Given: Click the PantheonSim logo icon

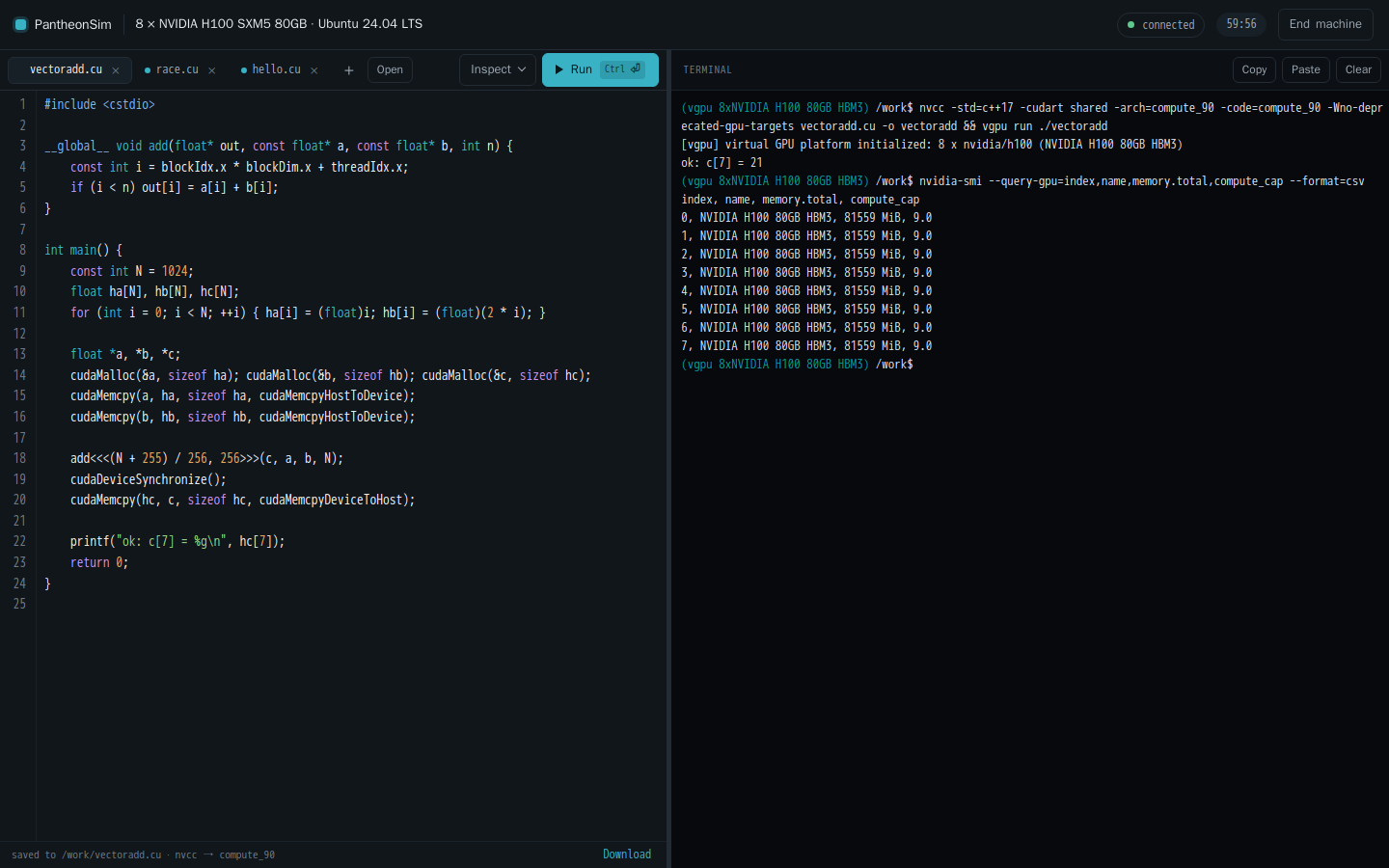Looking at the screenshot, I should [20, 24].
